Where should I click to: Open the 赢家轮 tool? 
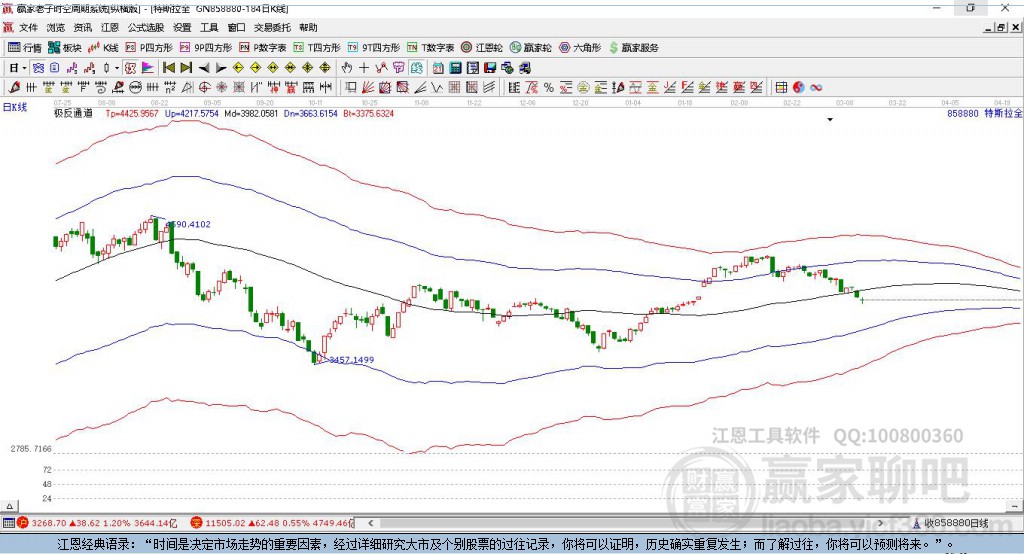[531, 48]
